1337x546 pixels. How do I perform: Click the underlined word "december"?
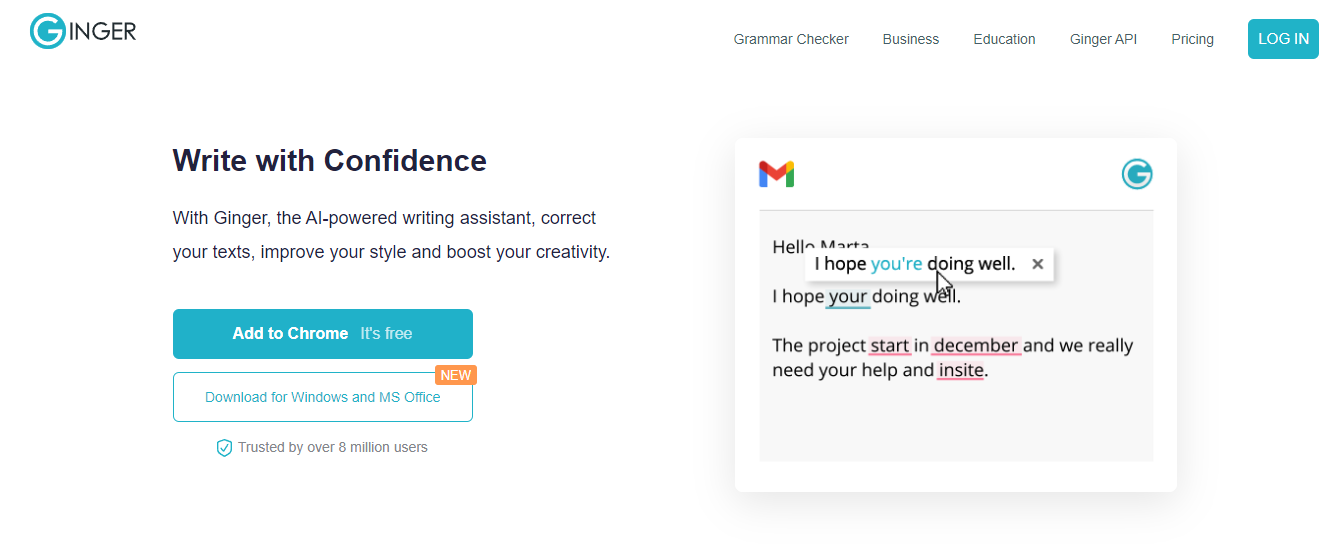976,346
